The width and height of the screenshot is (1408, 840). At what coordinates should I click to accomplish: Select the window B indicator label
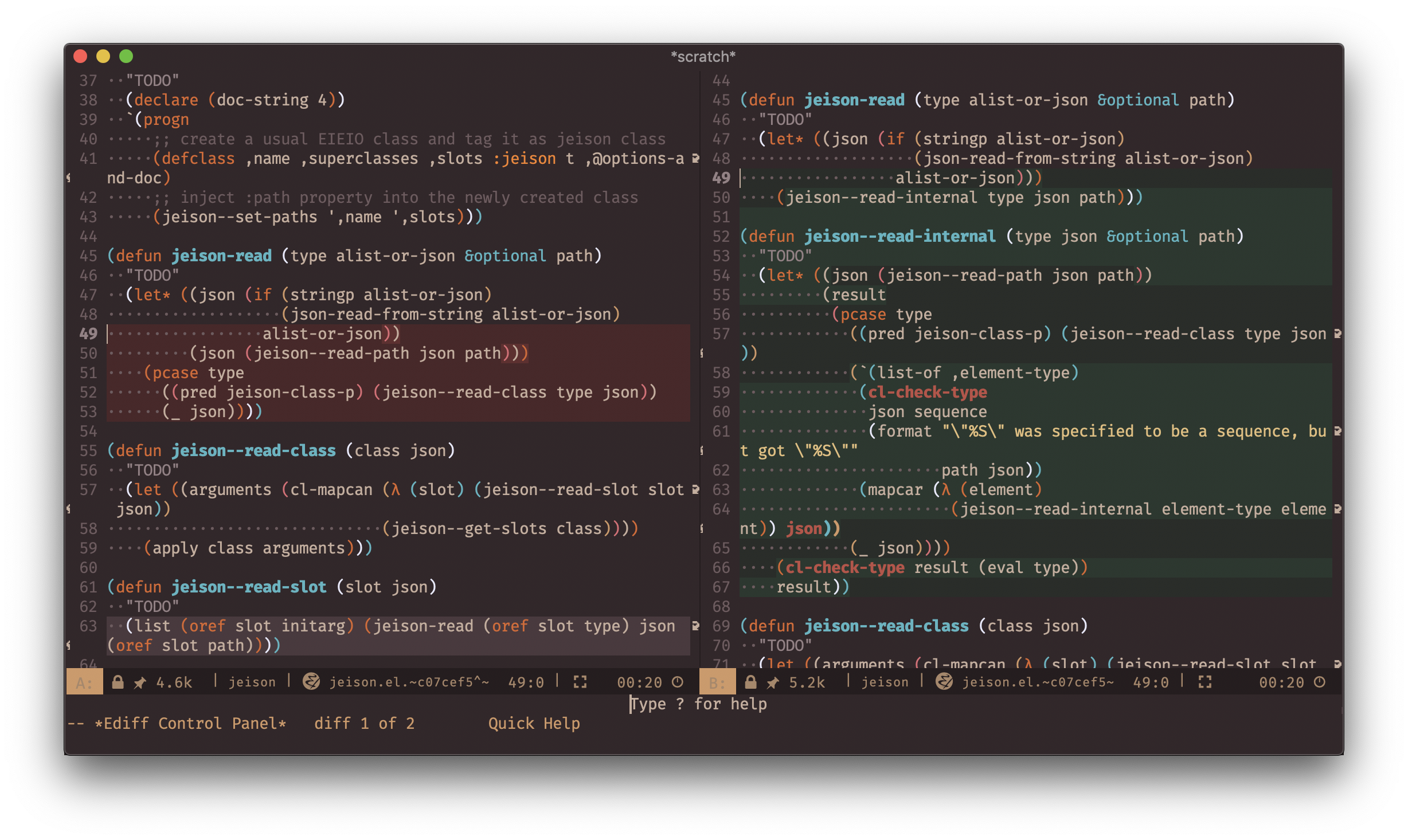click(717, 682)
